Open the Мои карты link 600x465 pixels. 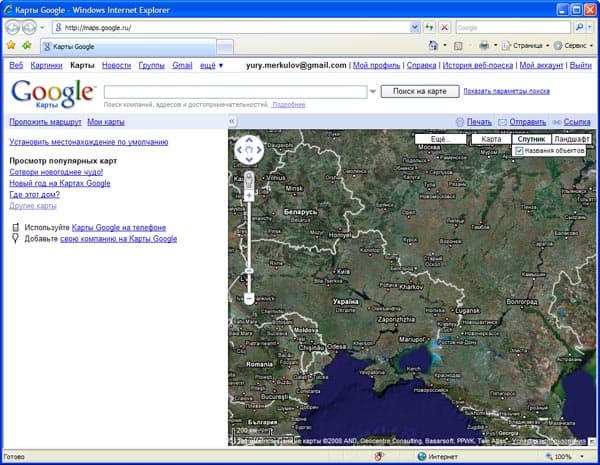[106, 122]
